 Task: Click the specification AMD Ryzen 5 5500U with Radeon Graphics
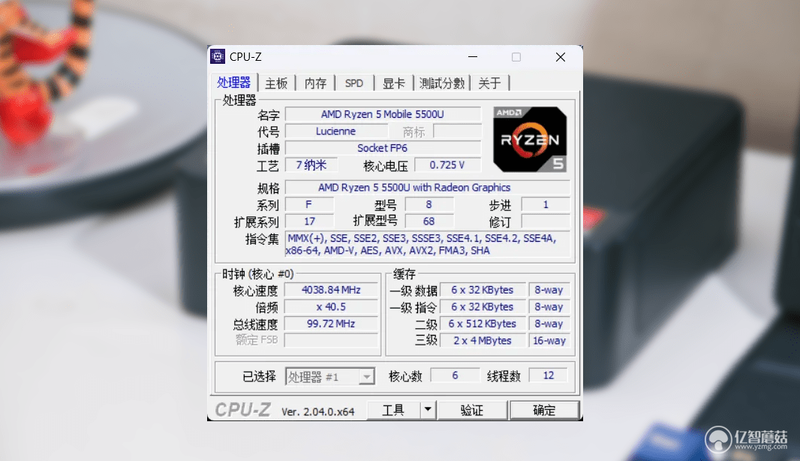coord(427,187)
